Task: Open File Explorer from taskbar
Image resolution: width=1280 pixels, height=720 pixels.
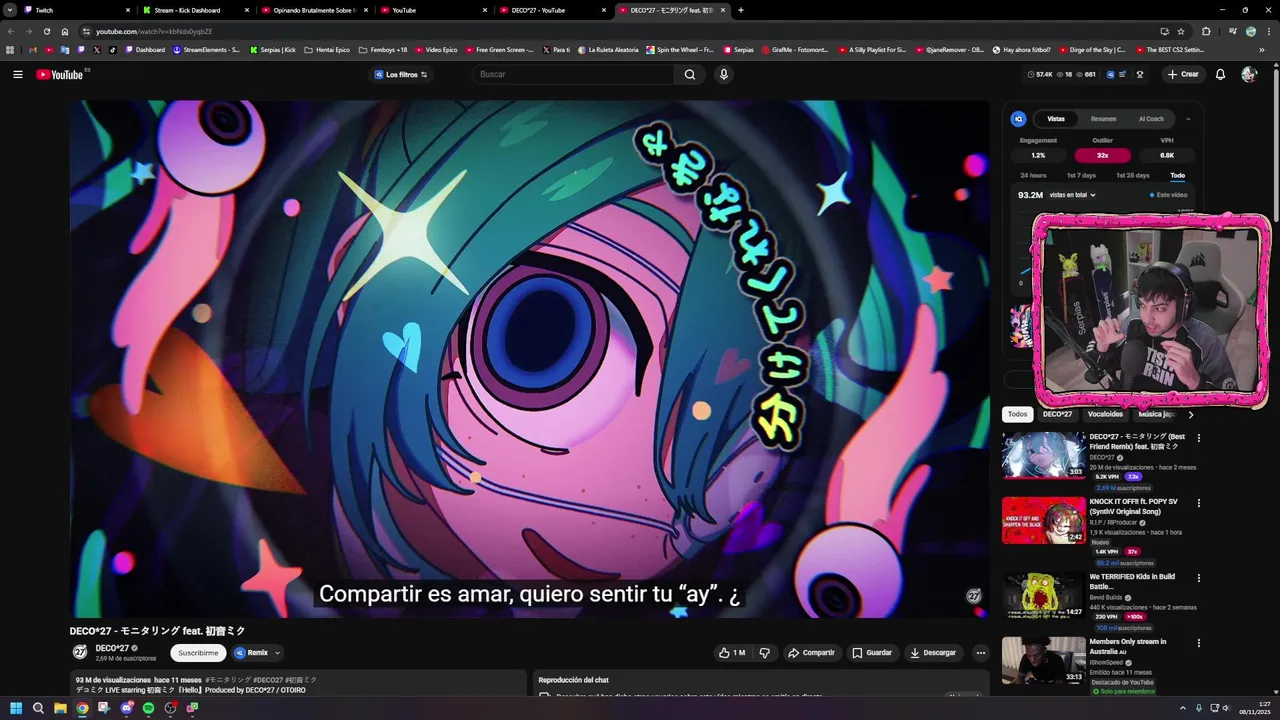Action: [x=60, y=708]
